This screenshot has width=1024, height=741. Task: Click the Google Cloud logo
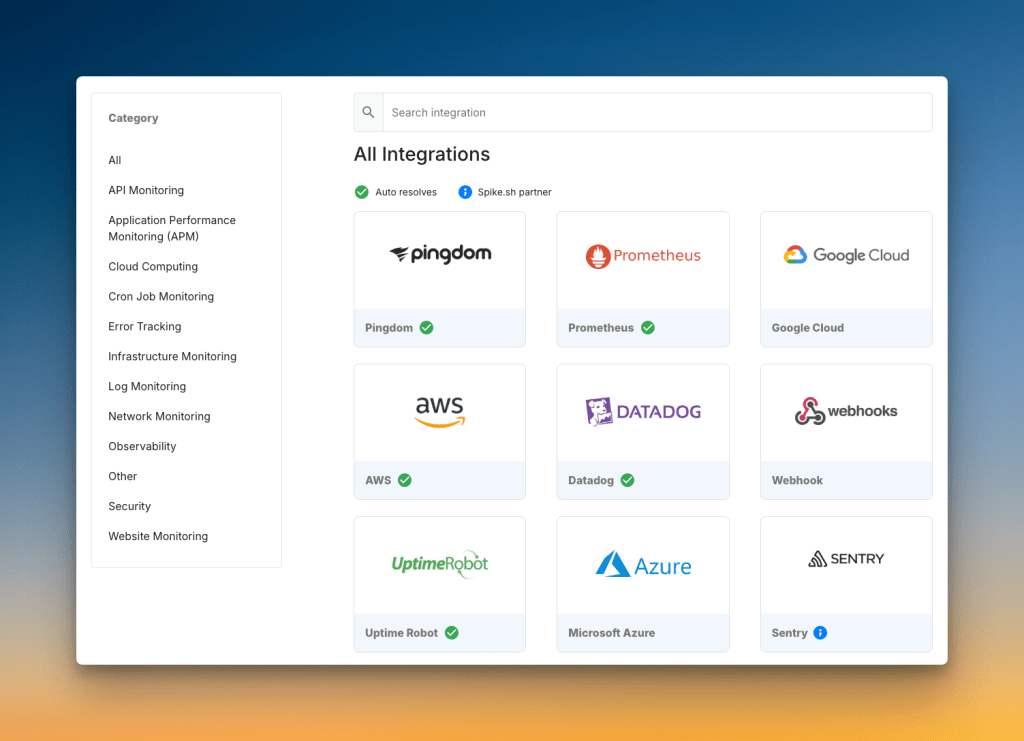tap(846, 255)
